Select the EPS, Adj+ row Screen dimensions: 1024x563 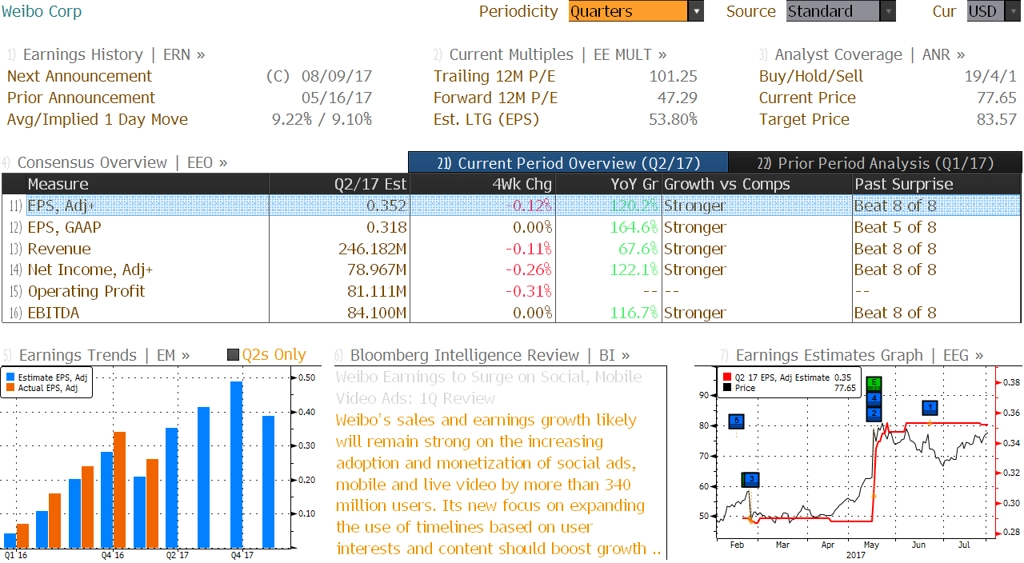511,205
